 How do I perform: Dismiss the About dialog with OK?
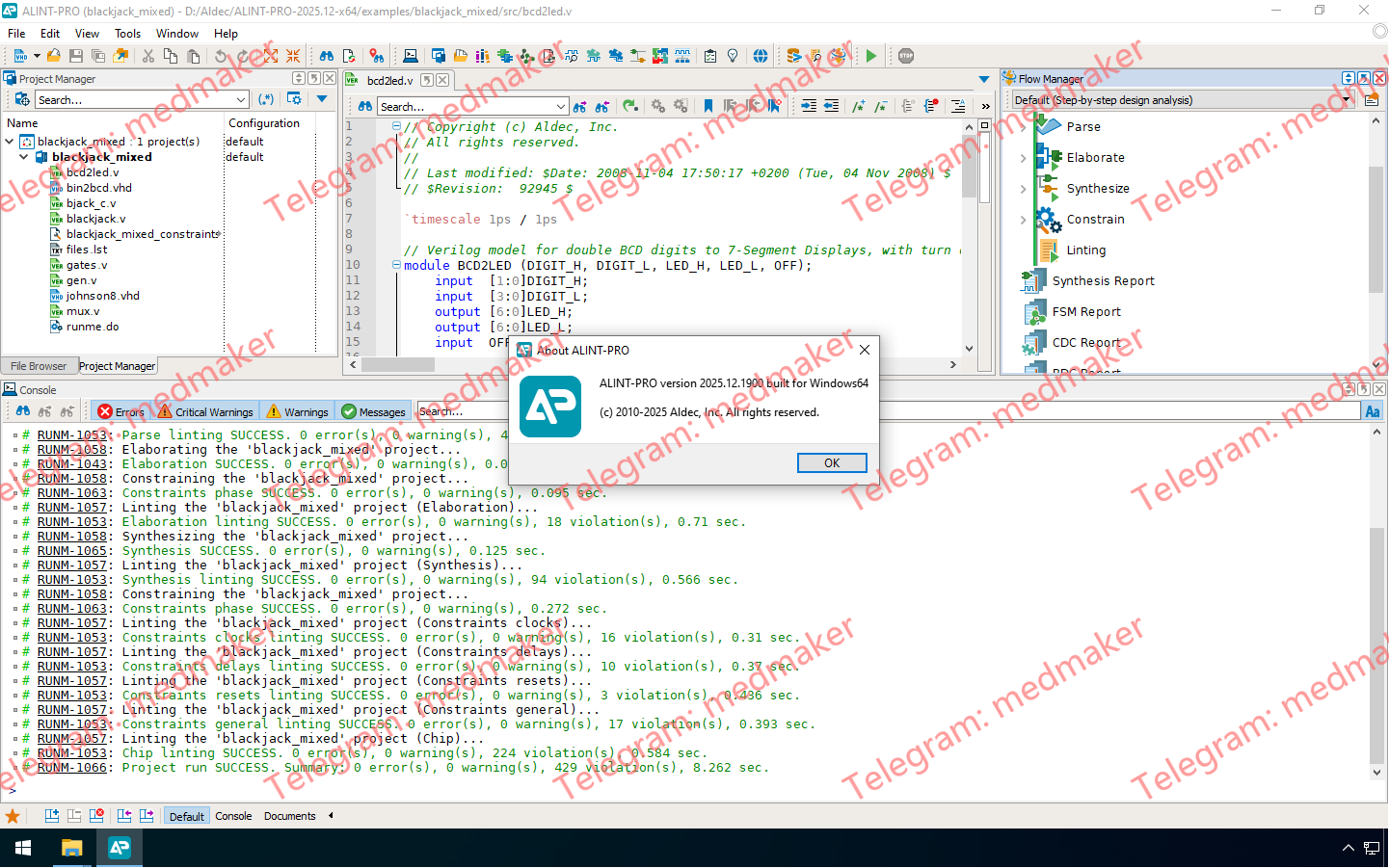coord(831,462)
